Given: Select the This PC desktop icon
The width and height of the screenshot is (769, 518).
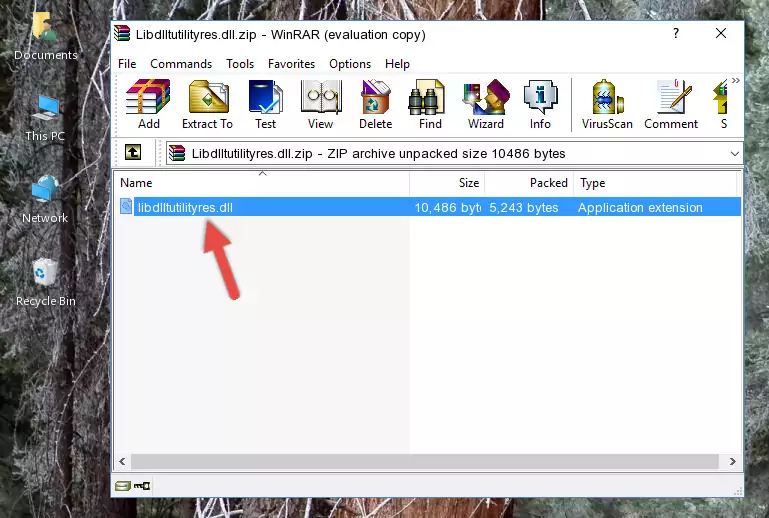Looking at the screenshot, I should pyautogui.click(x=45, y=119).
